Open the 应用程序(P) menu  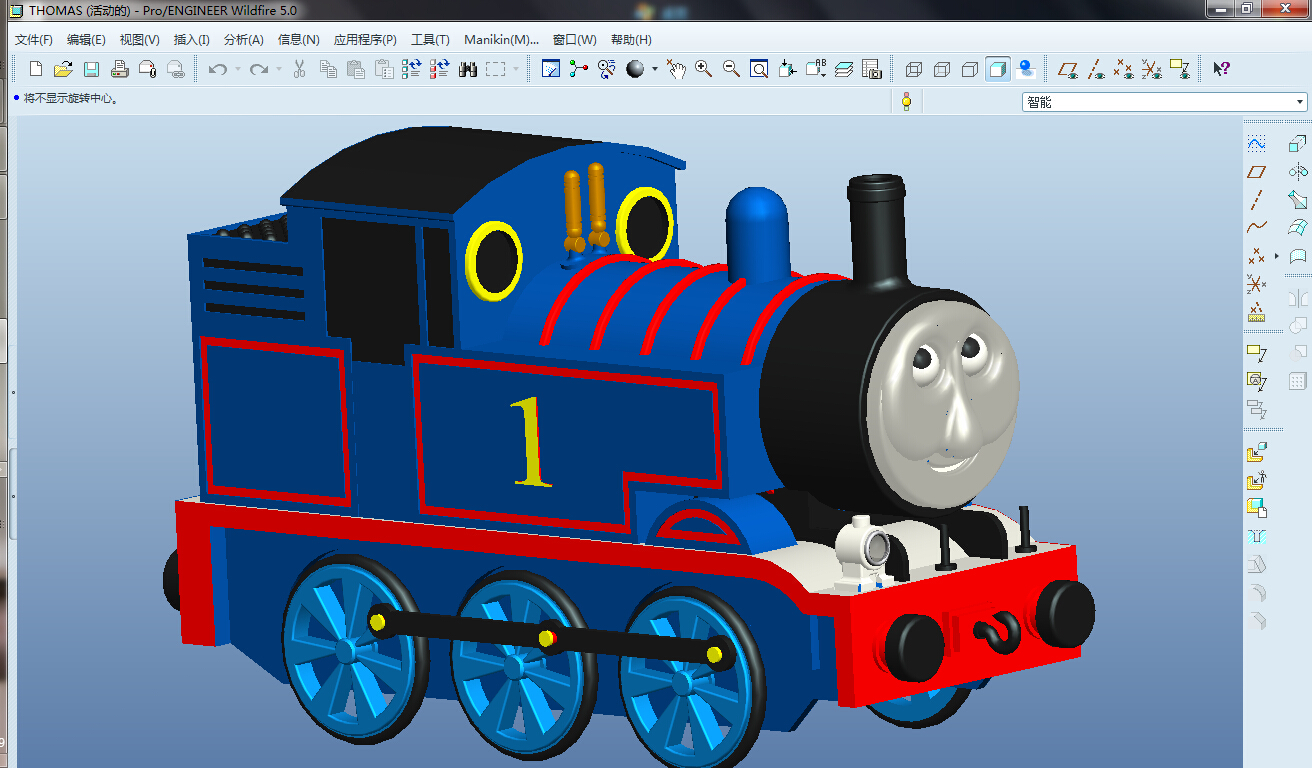coord(365,40)
